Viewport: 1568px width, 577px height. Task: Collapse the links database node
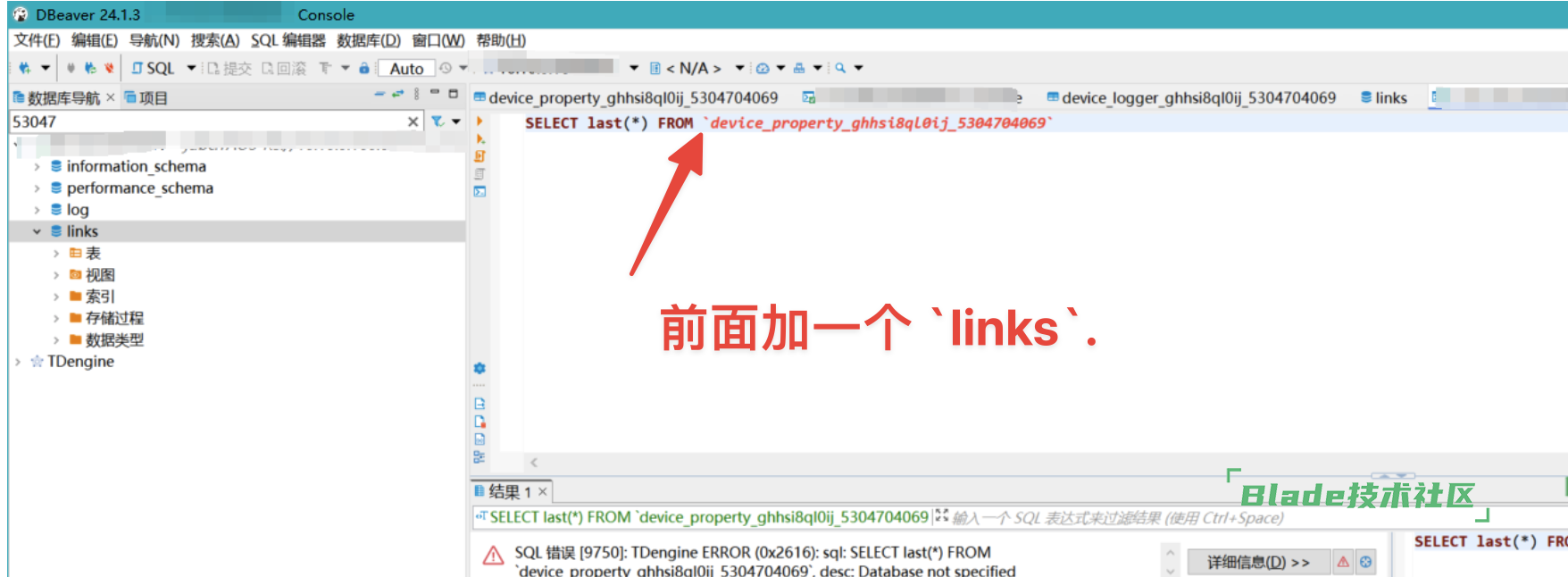[x=37, y=231]
